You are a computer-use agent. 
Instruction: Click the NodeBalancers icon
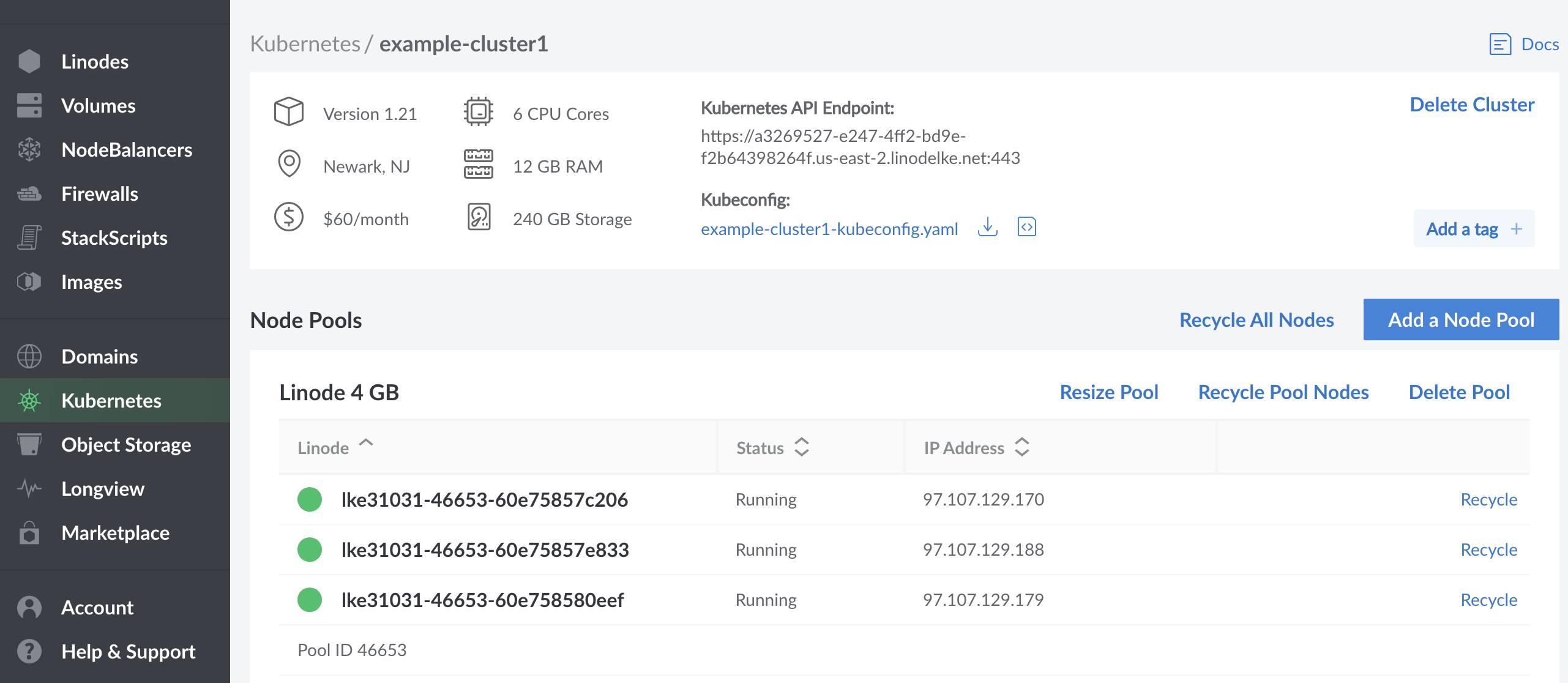(x=28, y=149)
